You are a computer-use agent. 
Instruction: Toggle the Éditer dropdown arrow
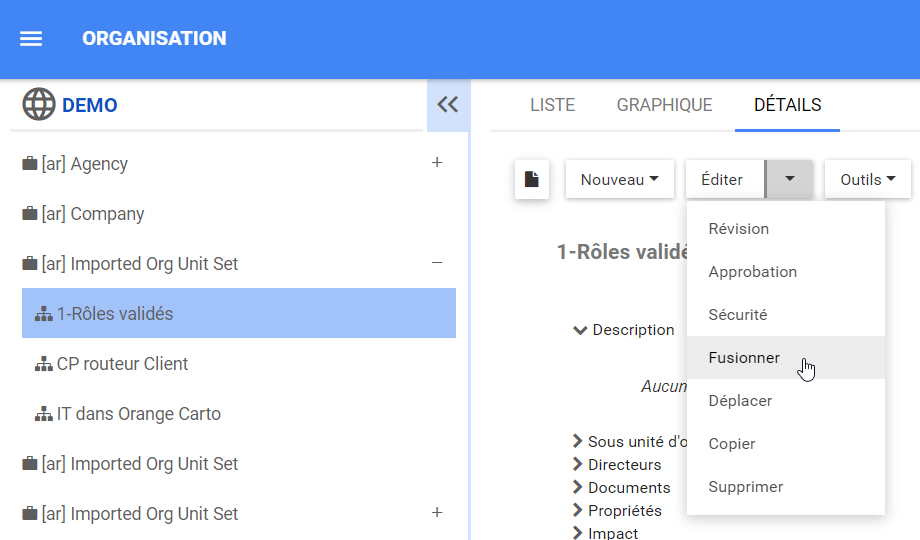789,180
